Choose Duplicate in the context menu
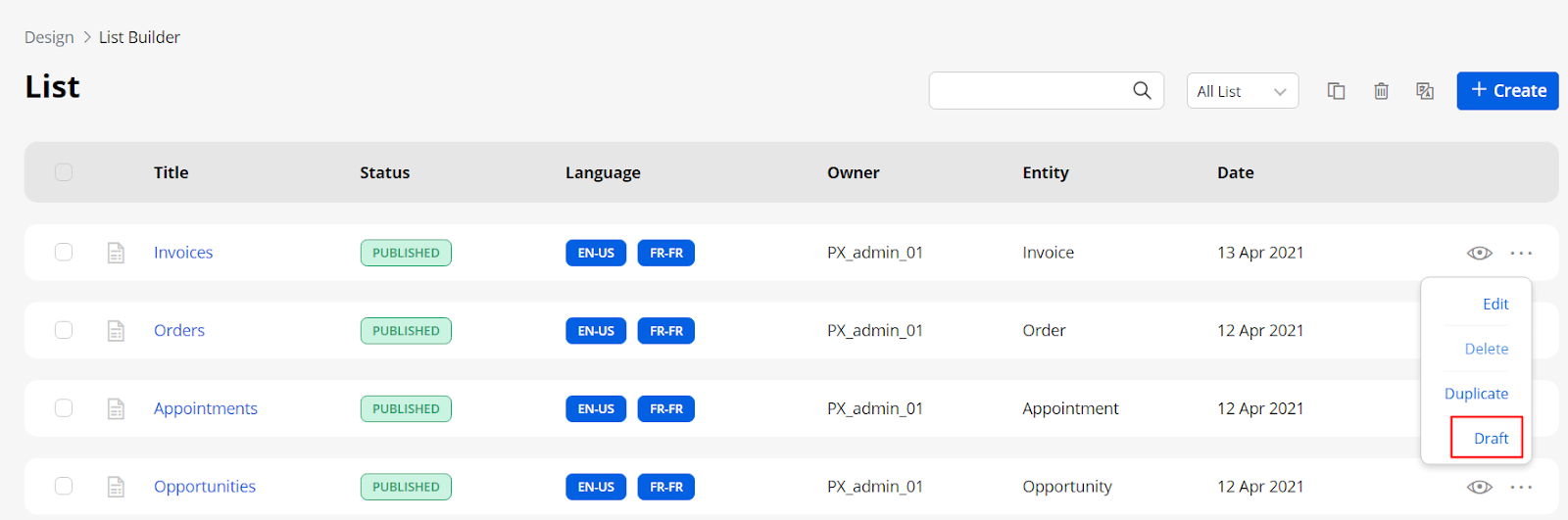The image size is (1568, 520). (1476, 394)
